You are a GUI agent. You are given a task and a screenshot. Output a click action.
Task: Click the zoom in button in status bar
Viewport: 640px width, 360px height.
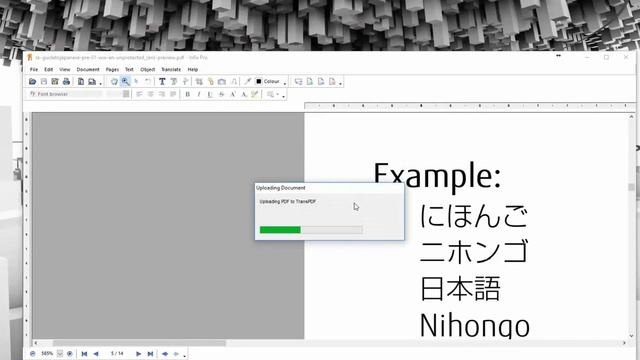tap(70, 353)
